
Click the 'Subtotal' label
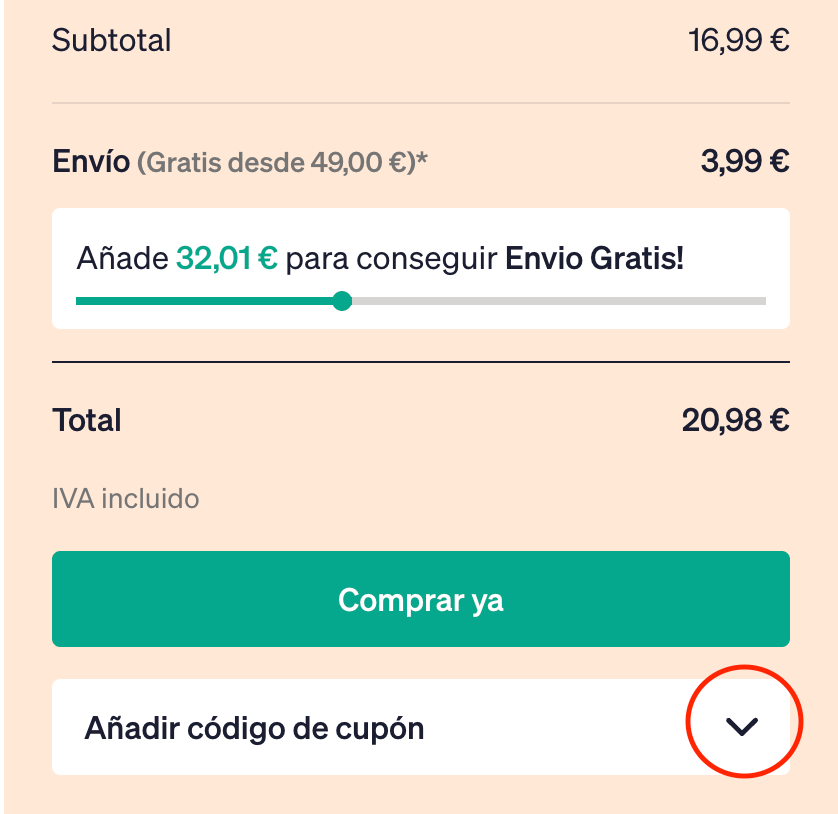pyautogui.click(x=111, y=40)
